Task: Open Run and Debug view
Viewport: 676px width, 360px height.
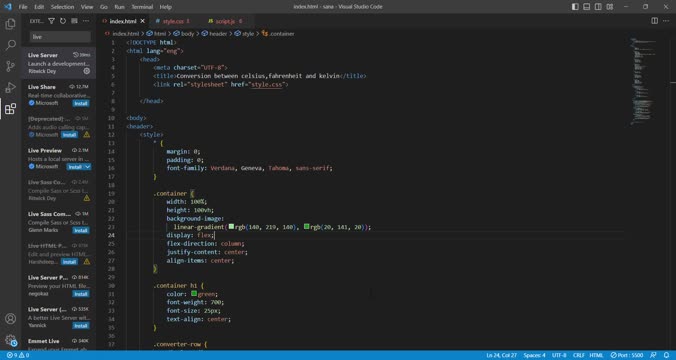Action: click(x=10, y=88)
